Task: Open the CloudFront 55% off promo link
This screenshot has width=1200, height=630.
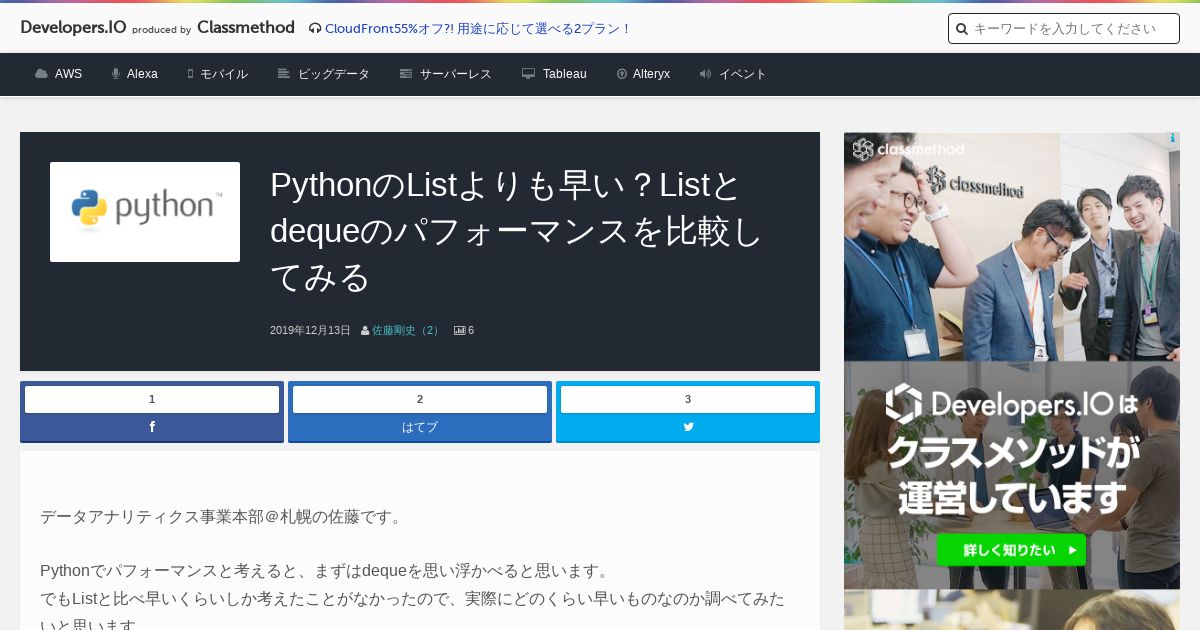Action: 478,28
